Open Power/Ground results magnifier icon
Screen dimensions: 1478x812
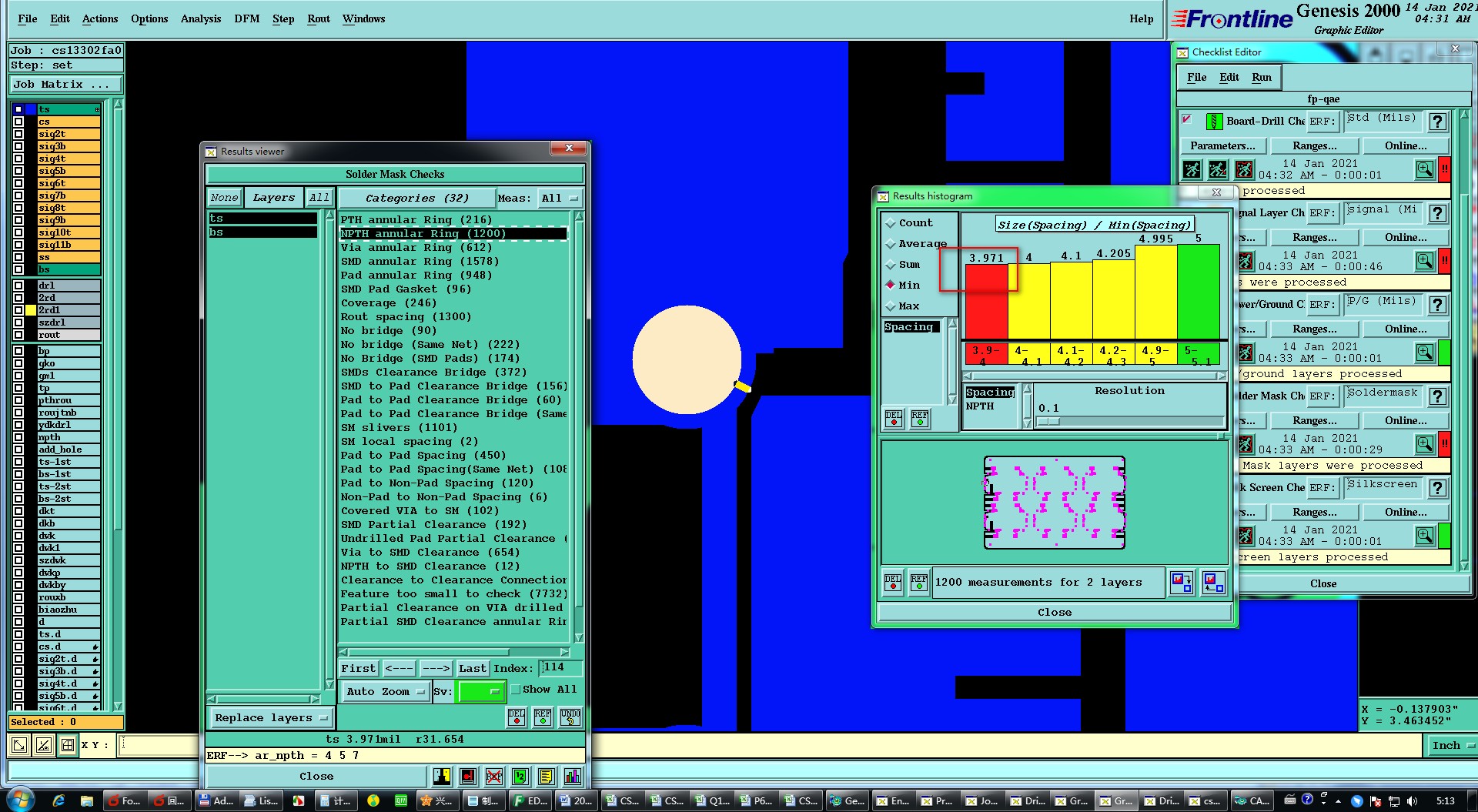(1425, 353)
